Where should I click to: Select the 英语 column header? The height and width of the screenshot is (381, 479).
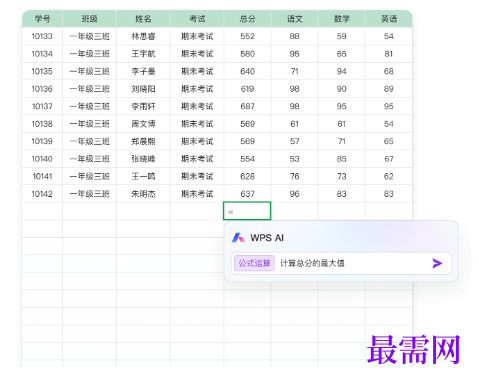[389, 19]
